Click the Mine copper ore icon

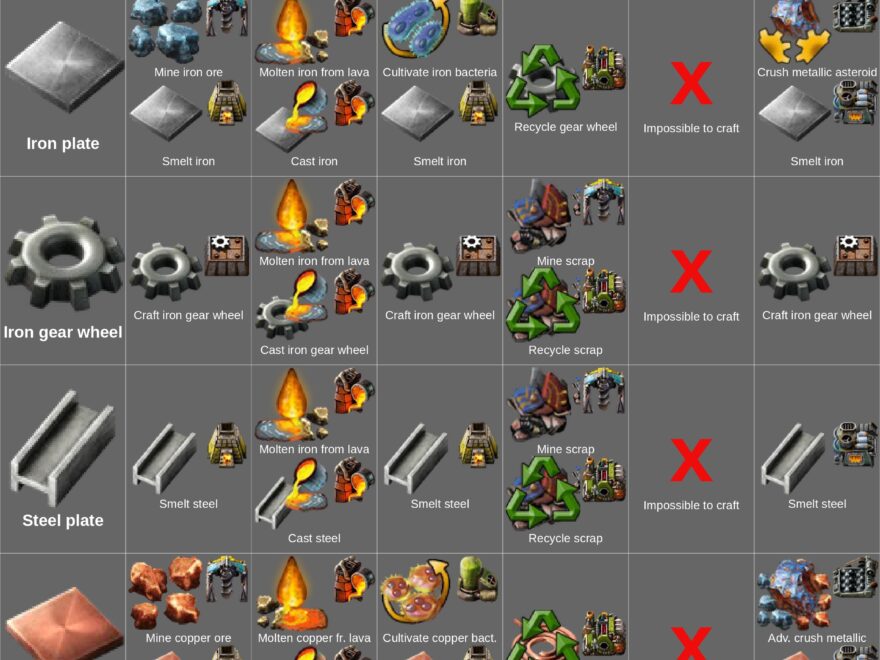point(165,593)
